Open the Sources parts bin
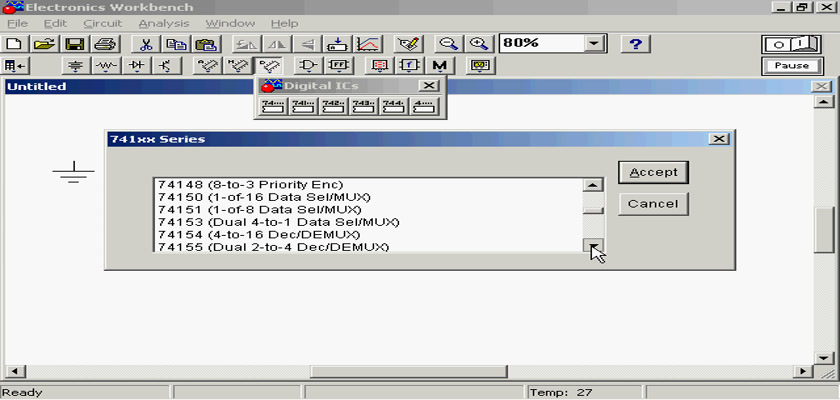This screenshot has width=840, height=400. click(77, 66)
